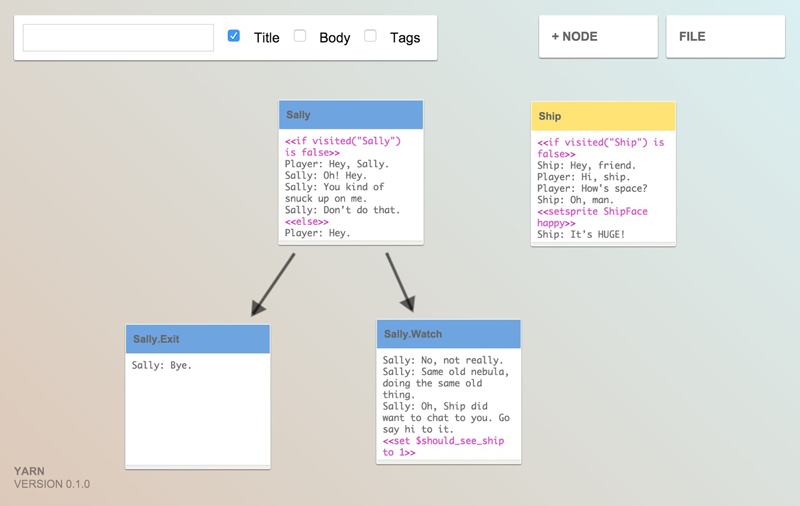Click the arrow pointing to Sally.Exit

coord(272,285)
